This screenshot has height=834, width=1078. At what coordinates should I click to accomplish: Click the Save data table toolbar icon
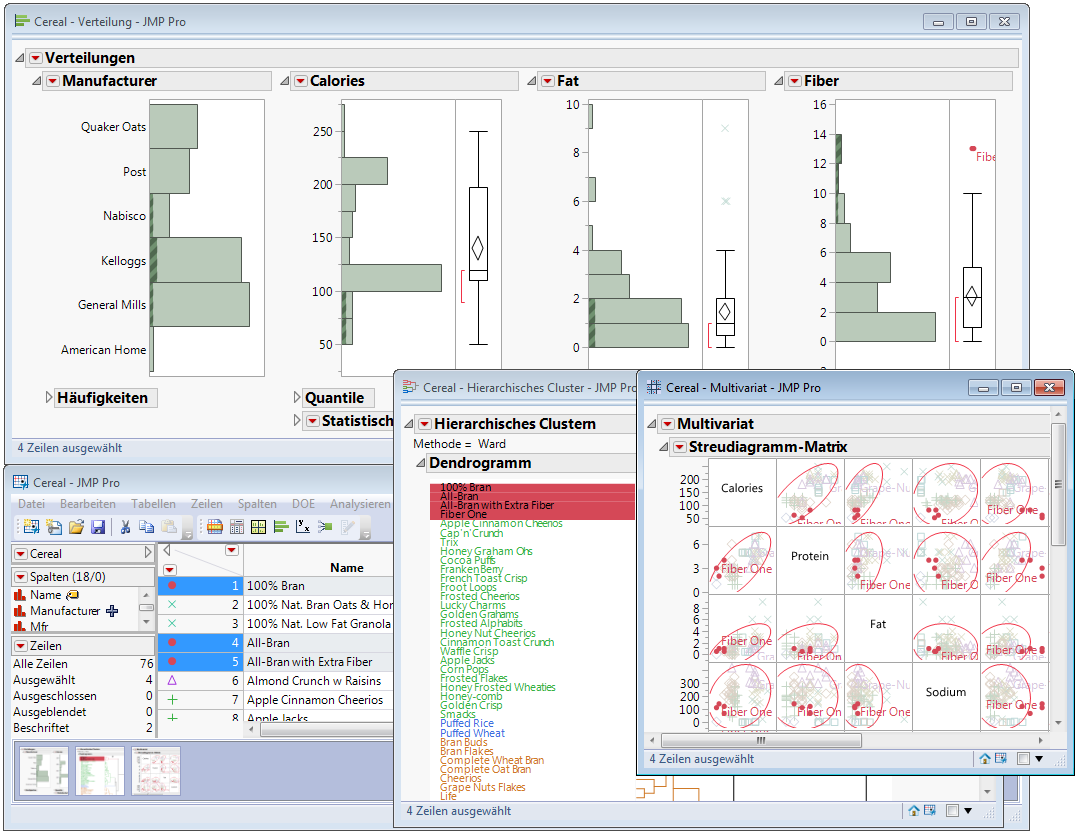pos(98,527)
